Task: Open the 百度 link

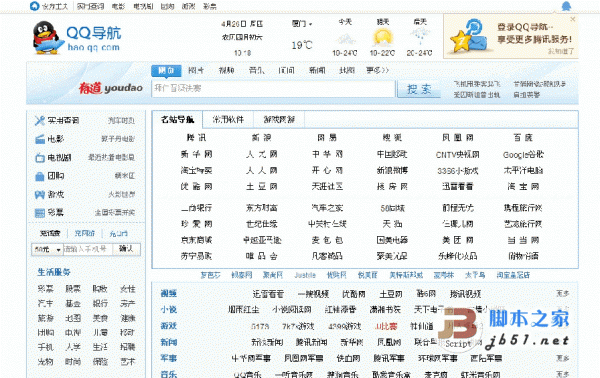Action: coord(523,138)
